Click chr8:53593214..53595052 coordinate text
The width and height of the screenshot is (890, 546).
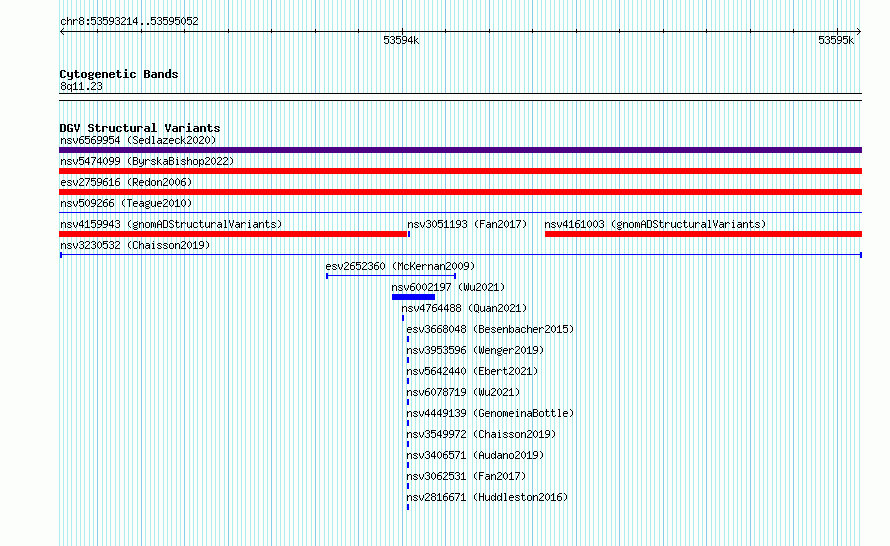129,21
